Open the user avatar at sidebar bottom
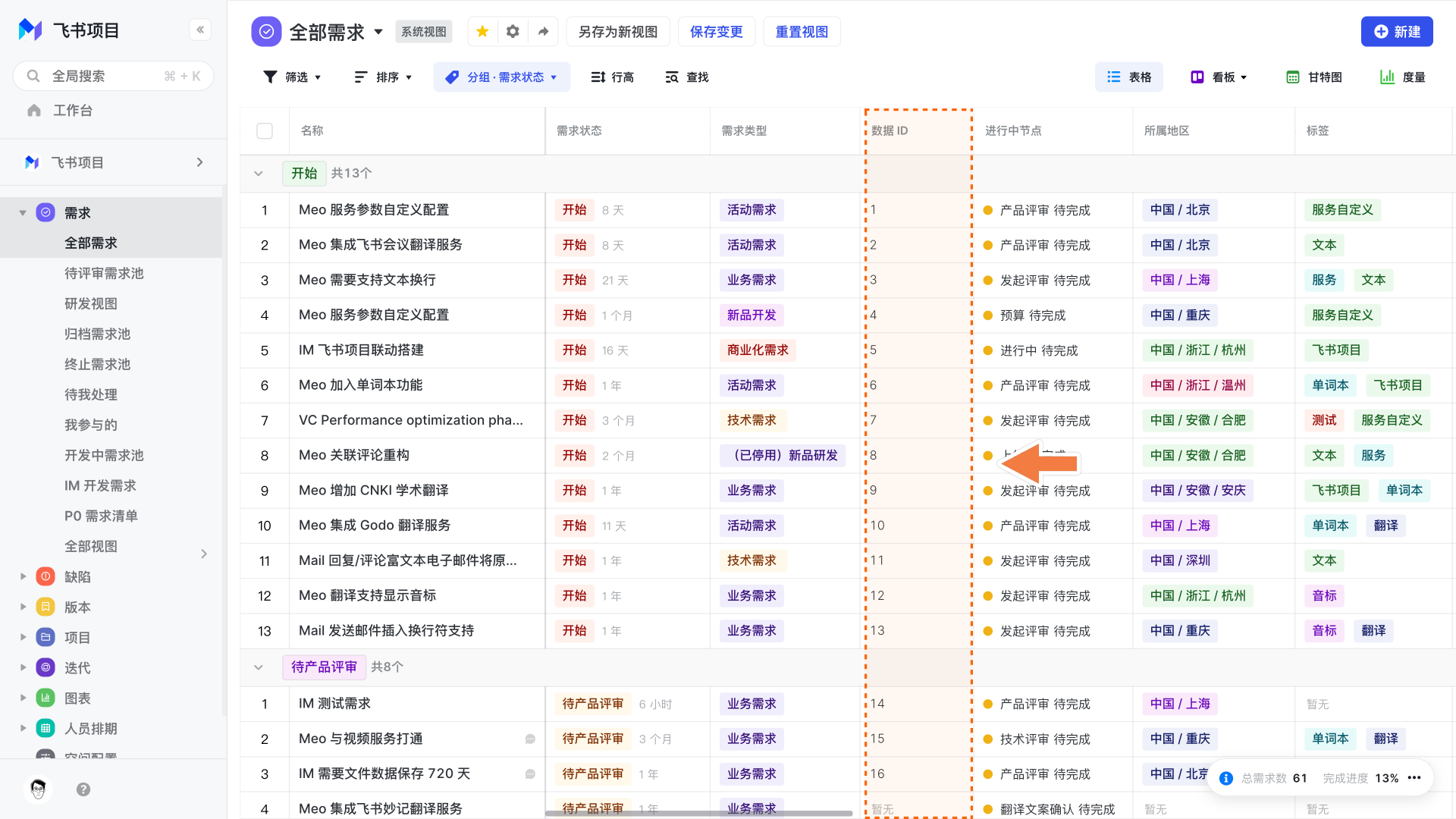The width and height of the screenshot is (1456, 819). 38,789
